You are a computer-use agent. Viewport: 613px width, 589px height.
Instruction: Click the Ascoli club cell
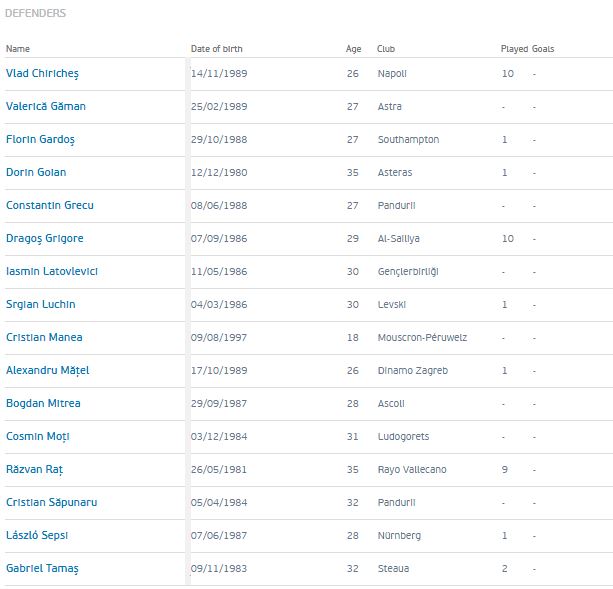coord(391,403)
